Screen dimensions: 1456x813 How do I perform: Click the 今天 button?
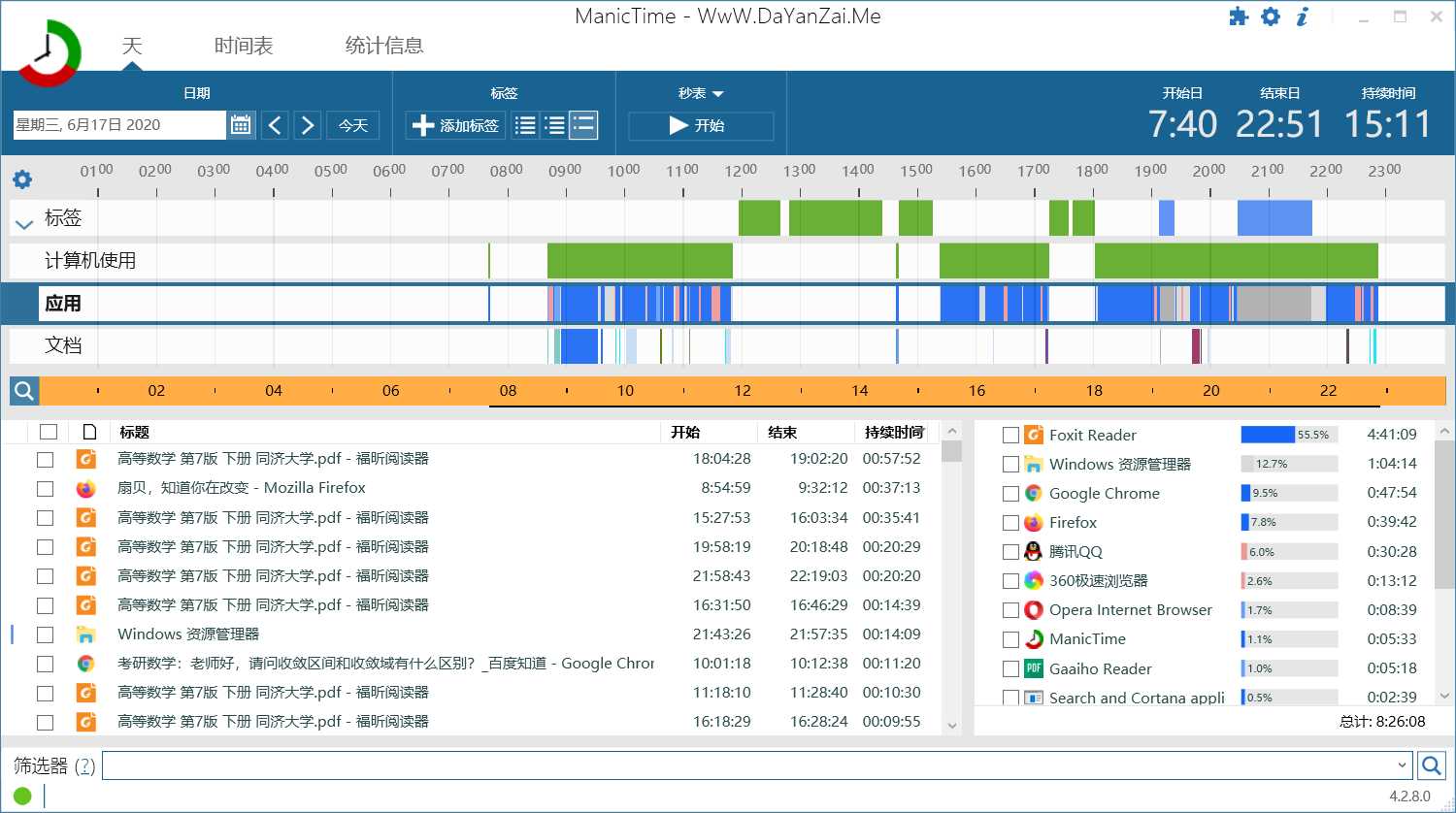click(352, 125)
